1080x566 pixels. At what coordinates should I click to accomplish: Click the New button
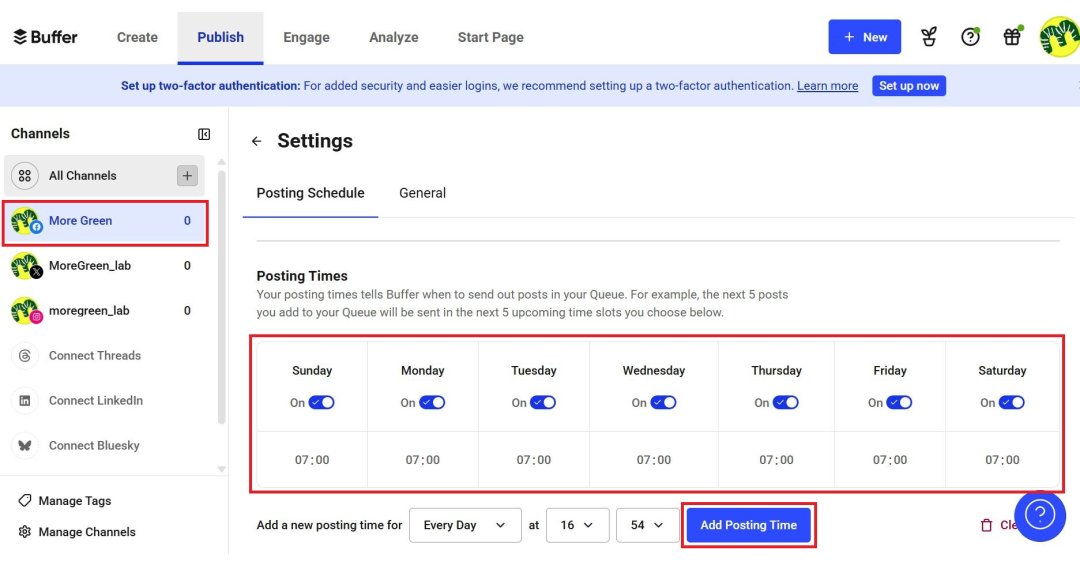[864, 37]
